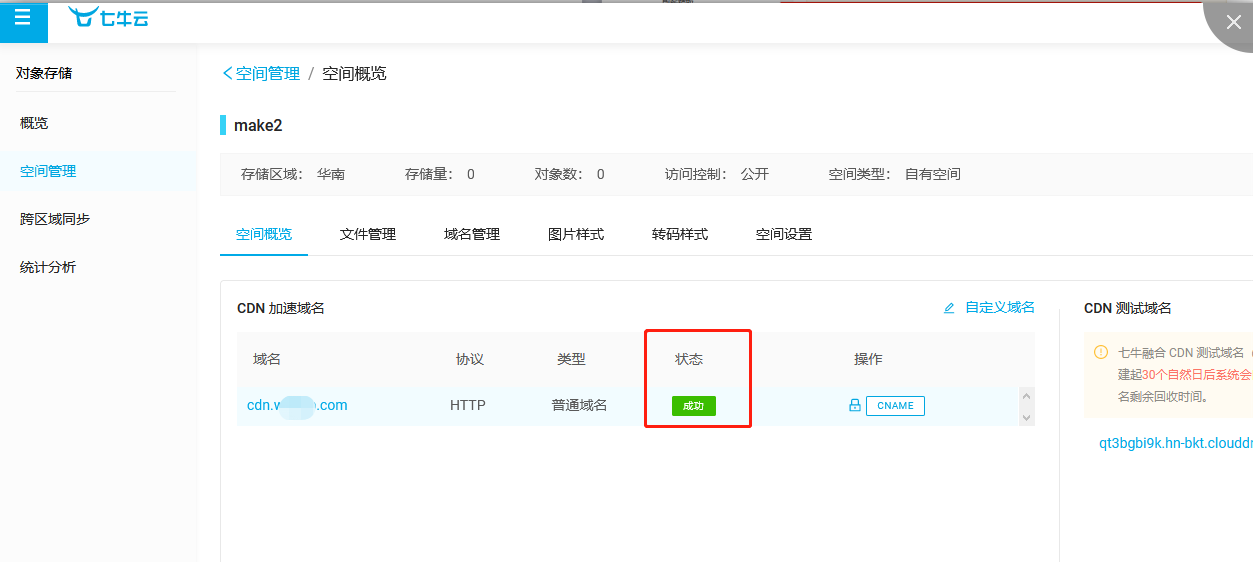
Task: Click the 存储区域 华南 info
Action: (293, 174)
